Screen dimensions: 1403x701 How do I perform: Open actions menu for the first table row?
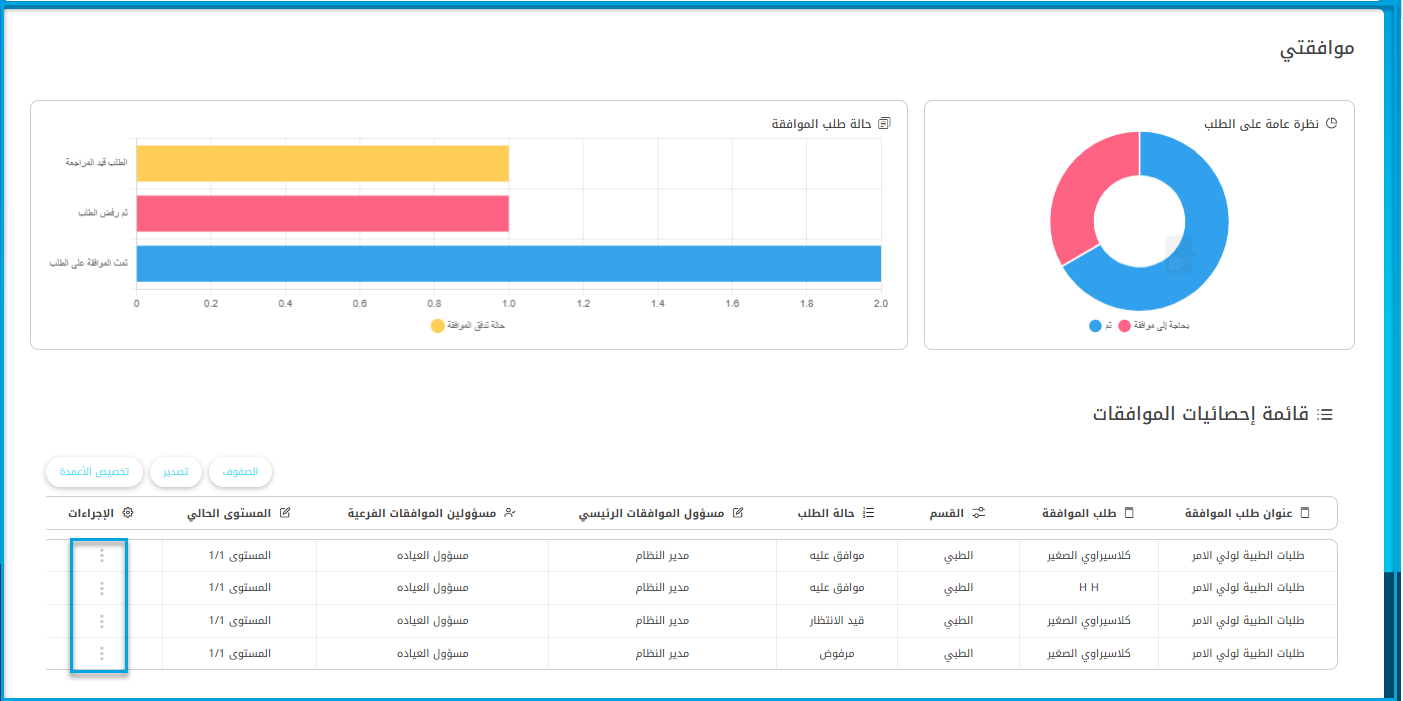click(x=101, y=556)
